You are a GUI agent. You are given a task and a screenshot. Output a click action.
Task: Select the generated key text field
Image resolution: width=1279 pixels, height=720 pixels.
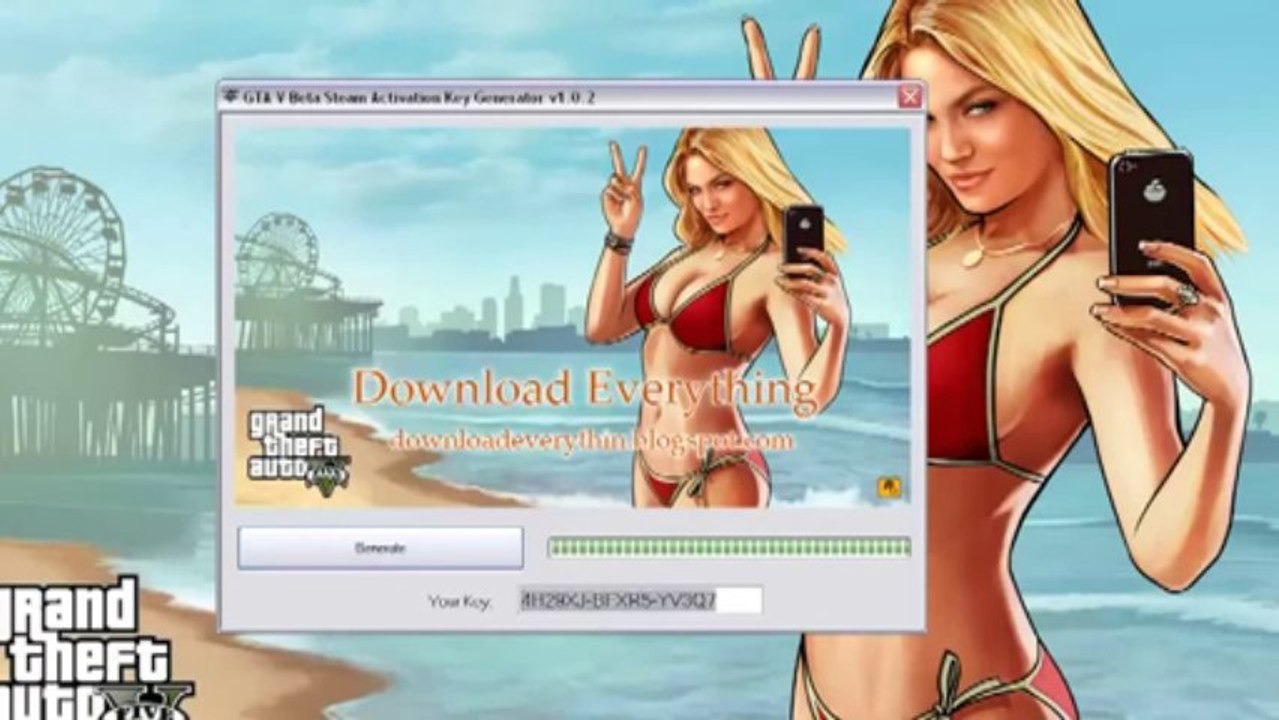coord(640,600)
